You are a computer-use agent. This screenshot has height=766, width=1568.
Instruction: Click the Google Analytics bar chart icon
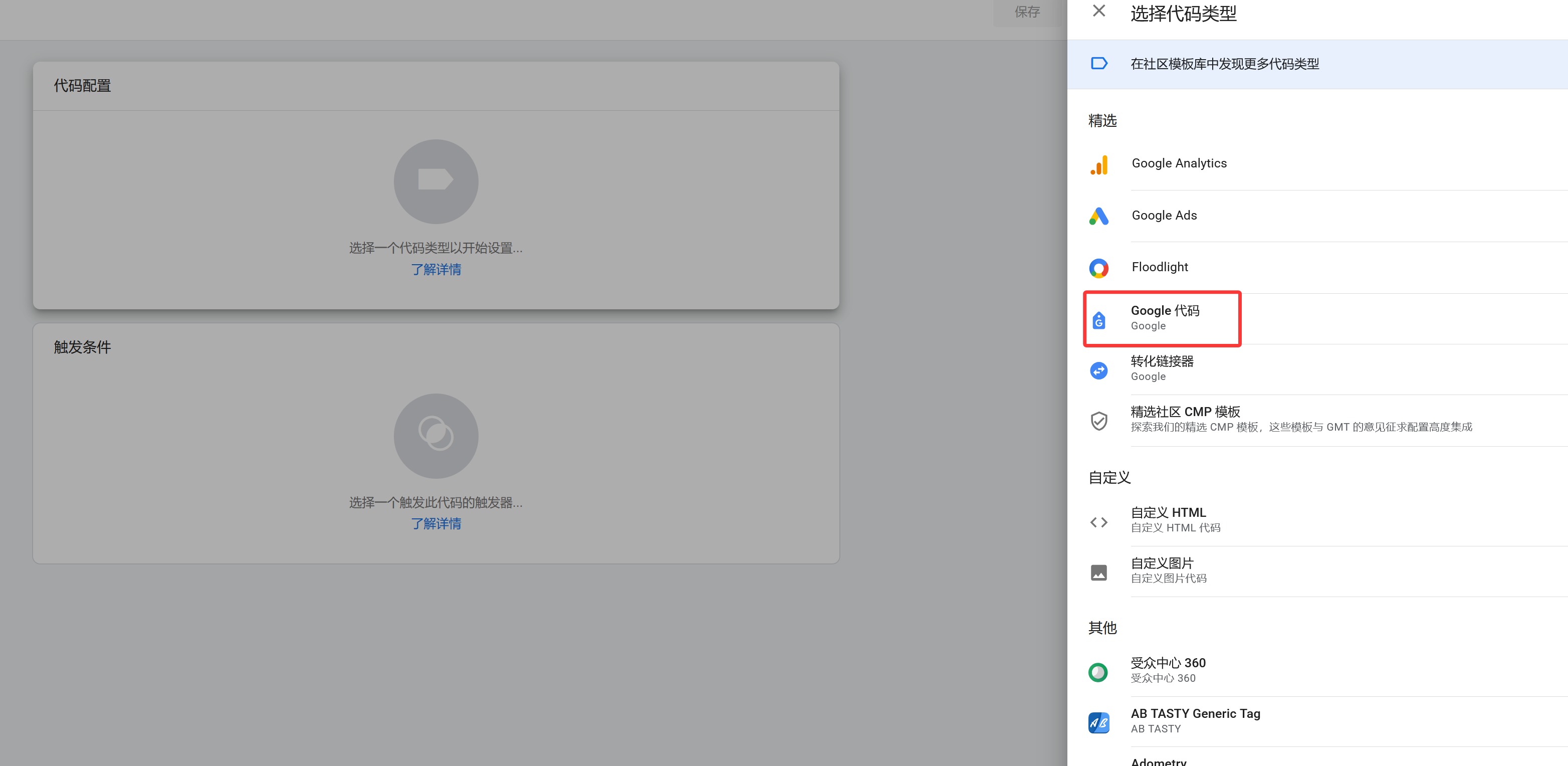(1098, 164)
